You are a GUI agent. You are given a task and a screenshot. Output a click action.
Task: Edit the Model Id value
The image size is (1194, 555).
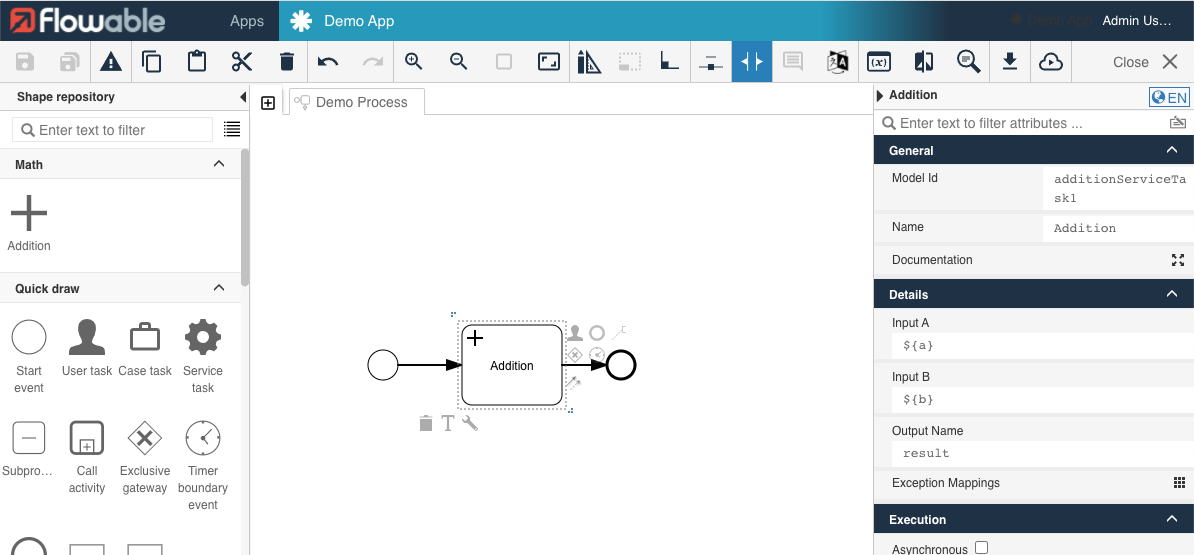tap(1119, 189)
